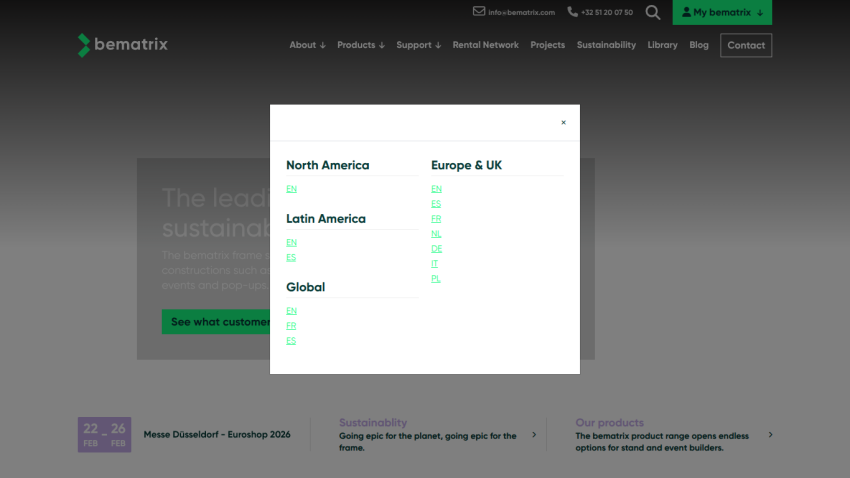Click the Global heading
The image size is (850, 478).
(x=305, y=287)
